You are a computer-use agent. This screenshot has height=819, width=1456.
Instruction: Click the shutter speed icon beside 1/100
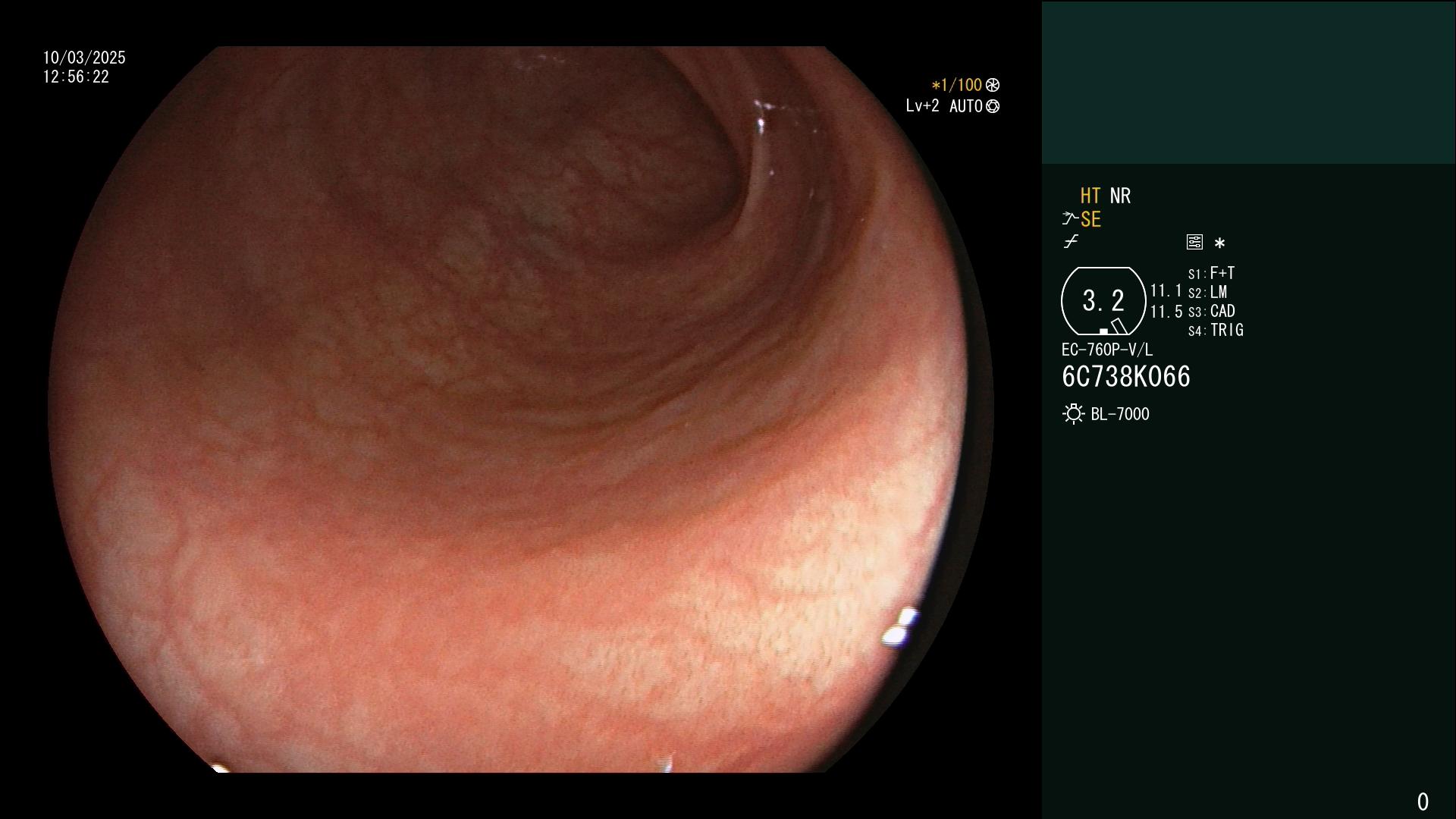click(x=993, y=85)
